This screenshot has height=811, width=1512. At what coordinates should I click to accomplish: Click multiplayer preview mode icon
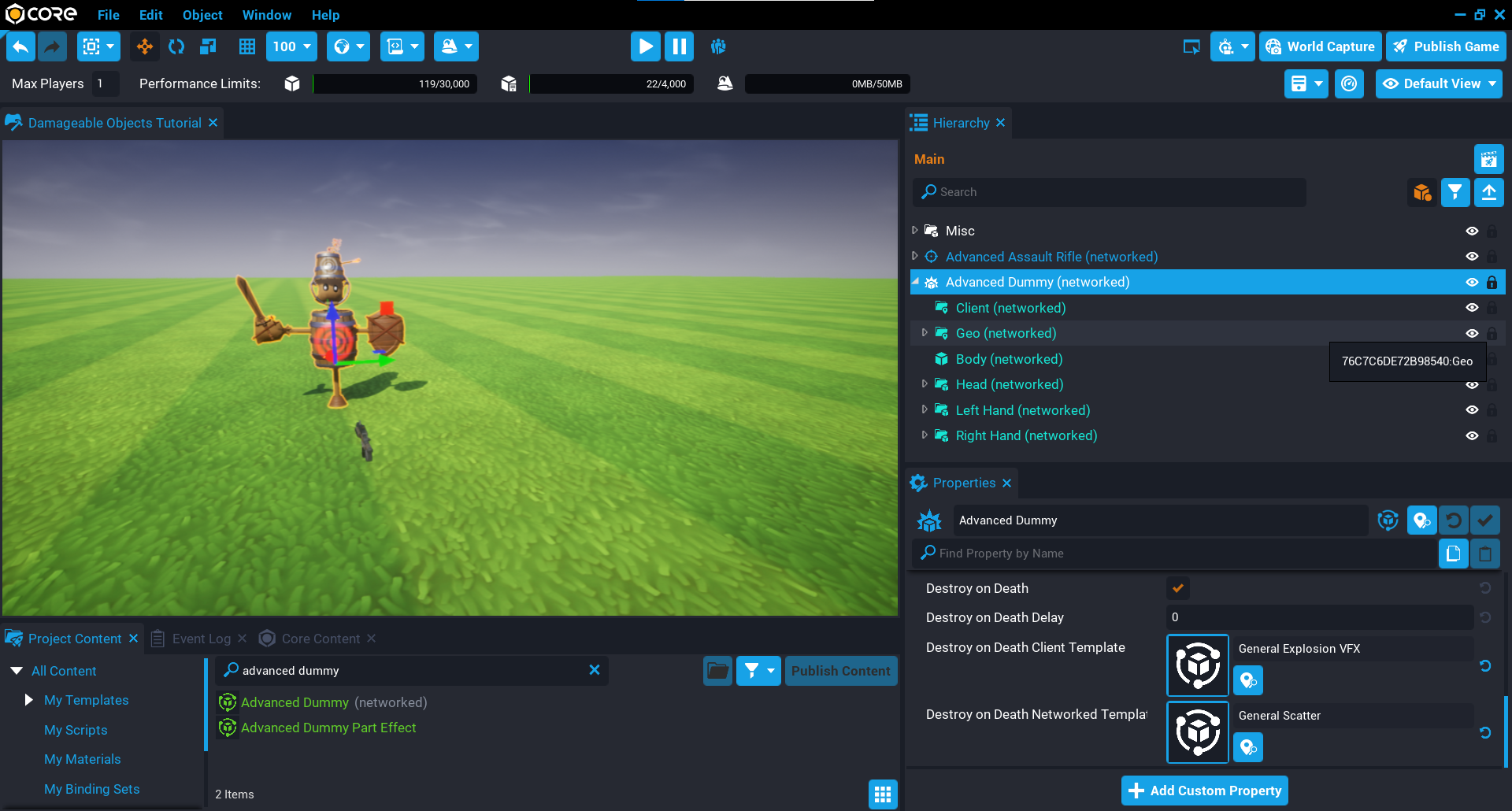(x=718, y=46)
